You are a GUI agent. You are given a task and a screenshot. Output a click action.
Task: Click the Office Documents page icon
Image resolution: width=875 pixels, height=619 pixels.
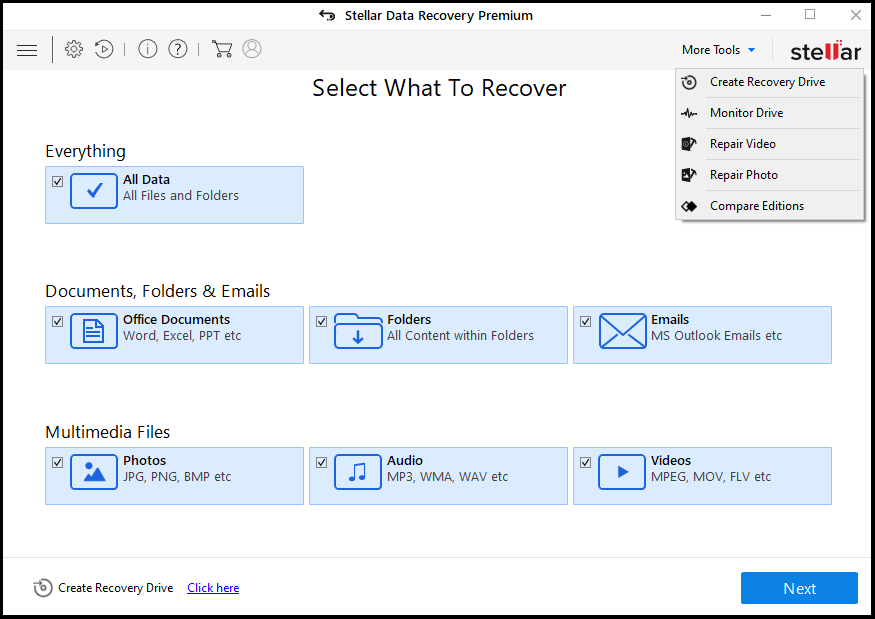click(94, 331)
